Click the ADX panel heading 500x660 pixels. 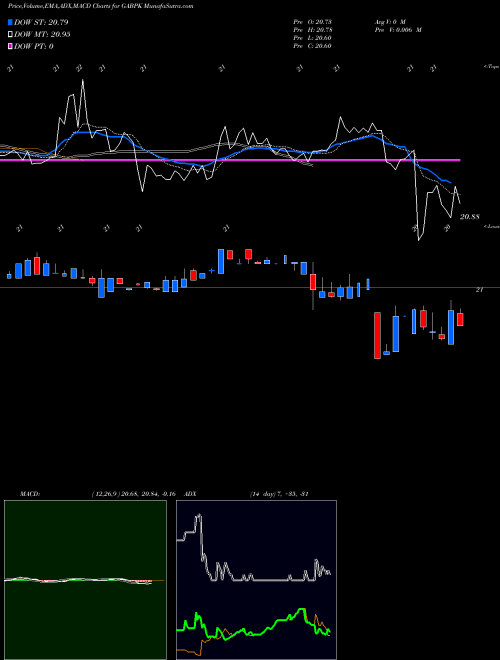coord(190,494)
